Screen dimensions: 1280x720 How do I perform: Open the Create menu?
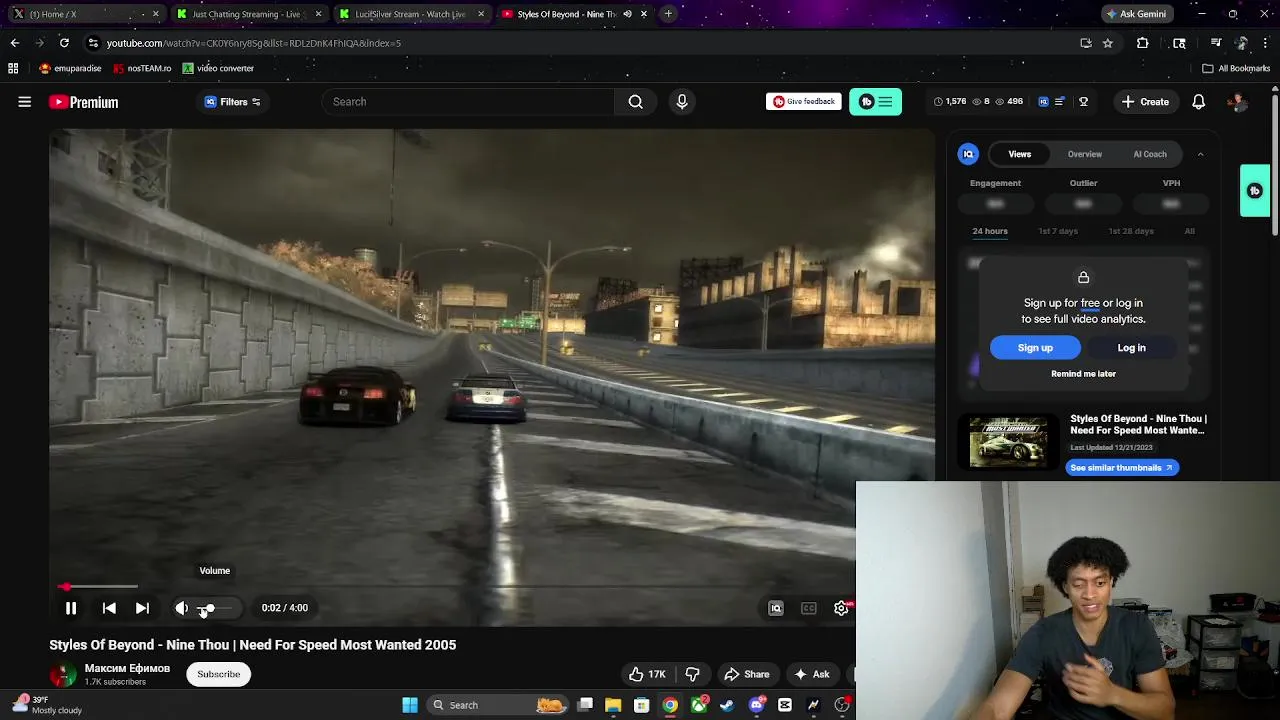[1145, 102]
